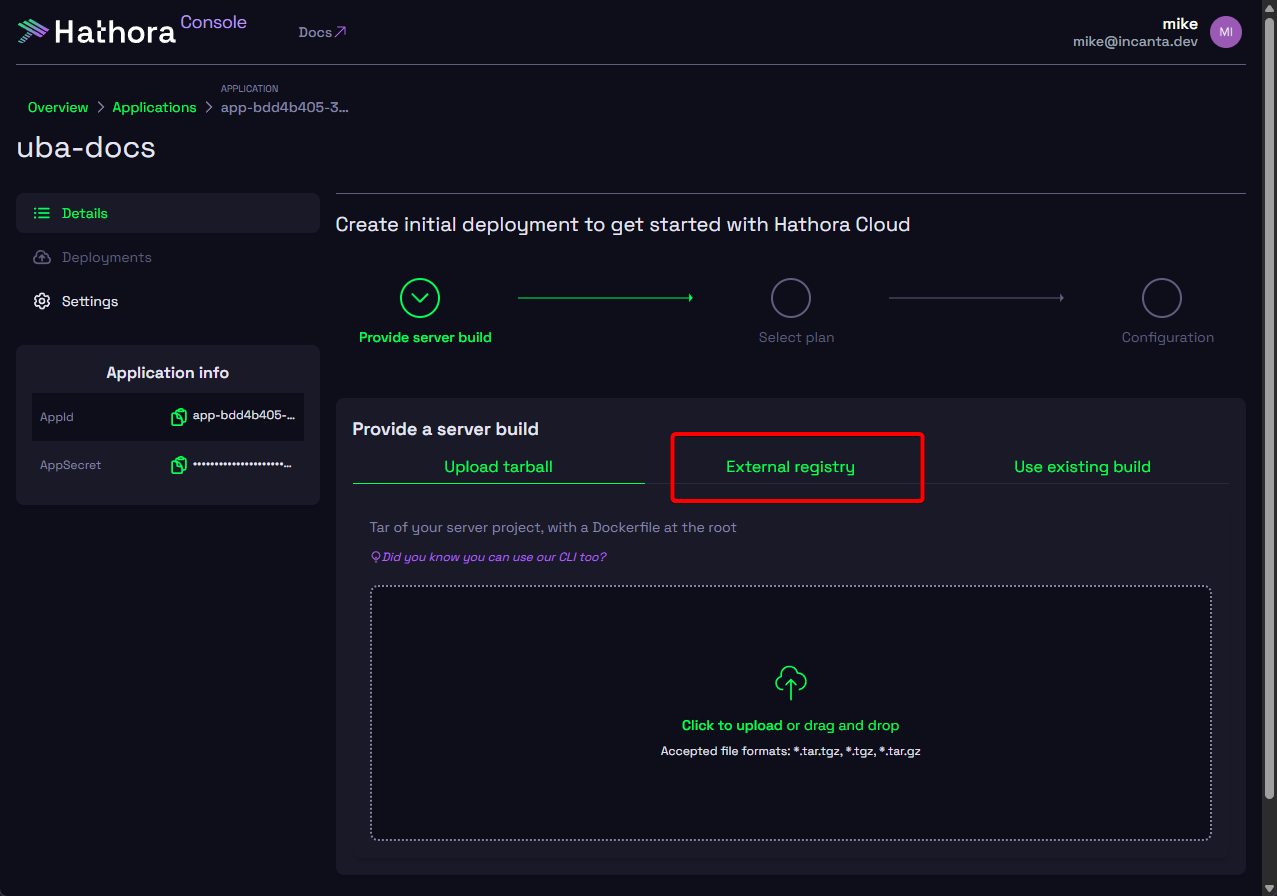The height and width of the screenshot is (896, 1277).
Task: Click the MI user avatar
Action: [x=1226, y=32]
